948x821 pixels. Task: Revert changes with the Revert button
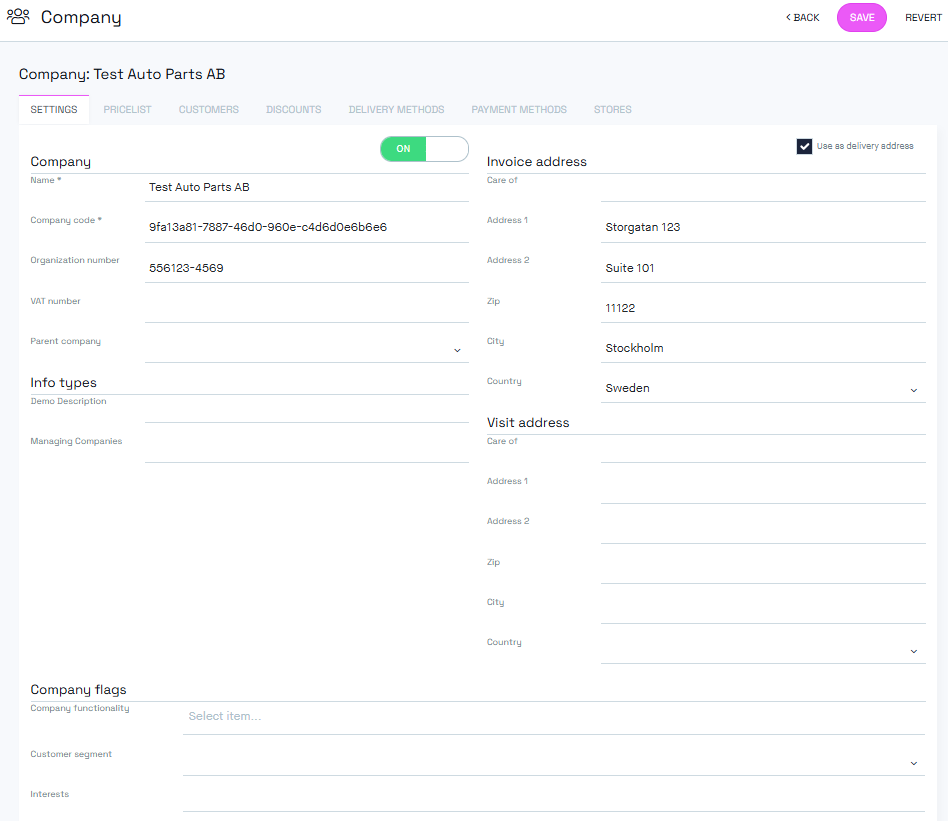point(923,18)
